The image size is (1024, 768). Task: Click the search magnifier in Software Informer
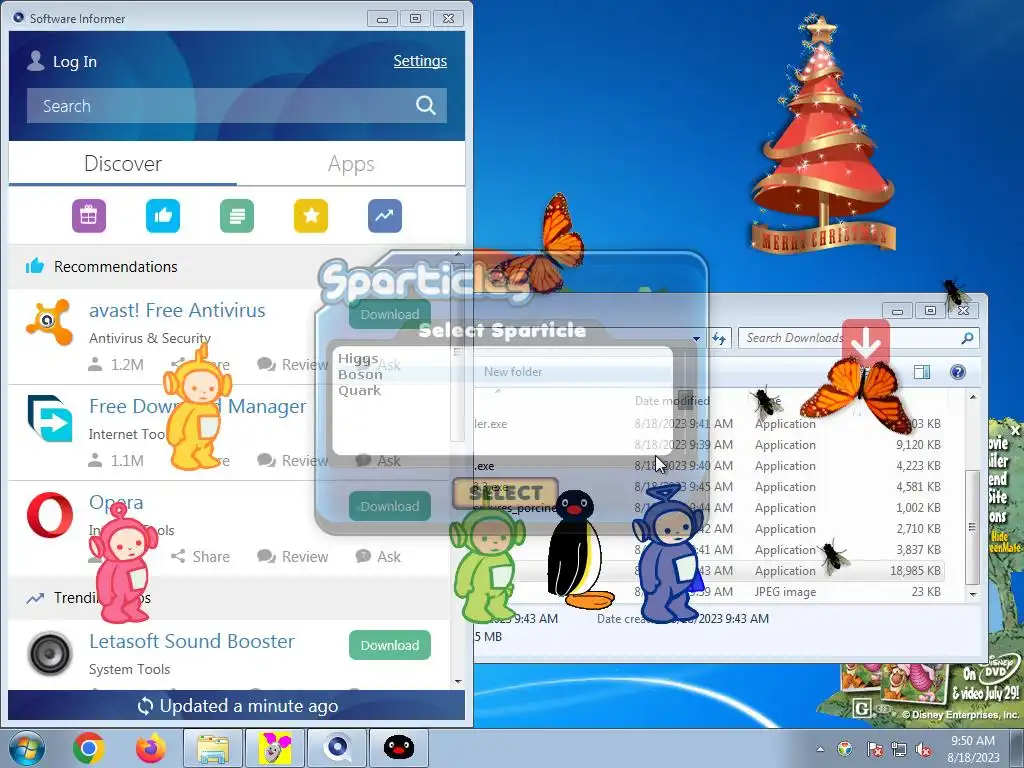426,105
